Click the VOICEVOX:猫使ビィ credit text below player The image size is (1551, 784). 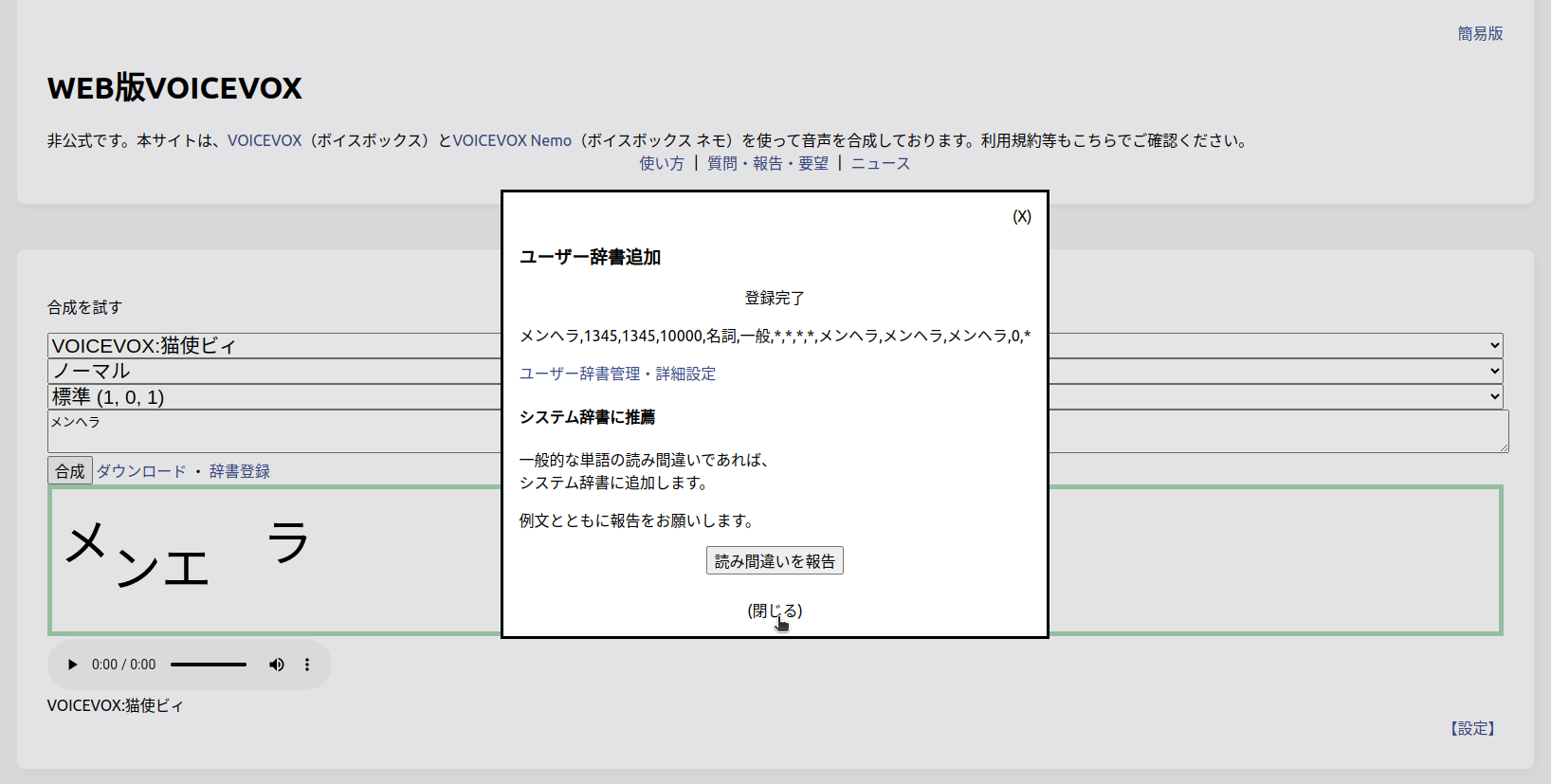point(116,705)
